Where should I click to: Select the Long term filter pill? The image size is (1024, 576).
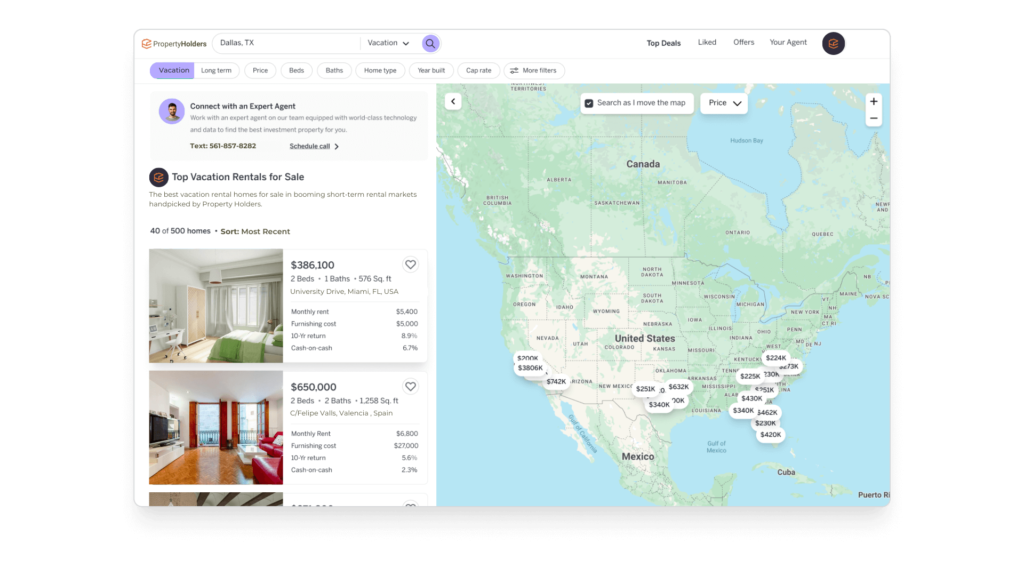[216, 71]
